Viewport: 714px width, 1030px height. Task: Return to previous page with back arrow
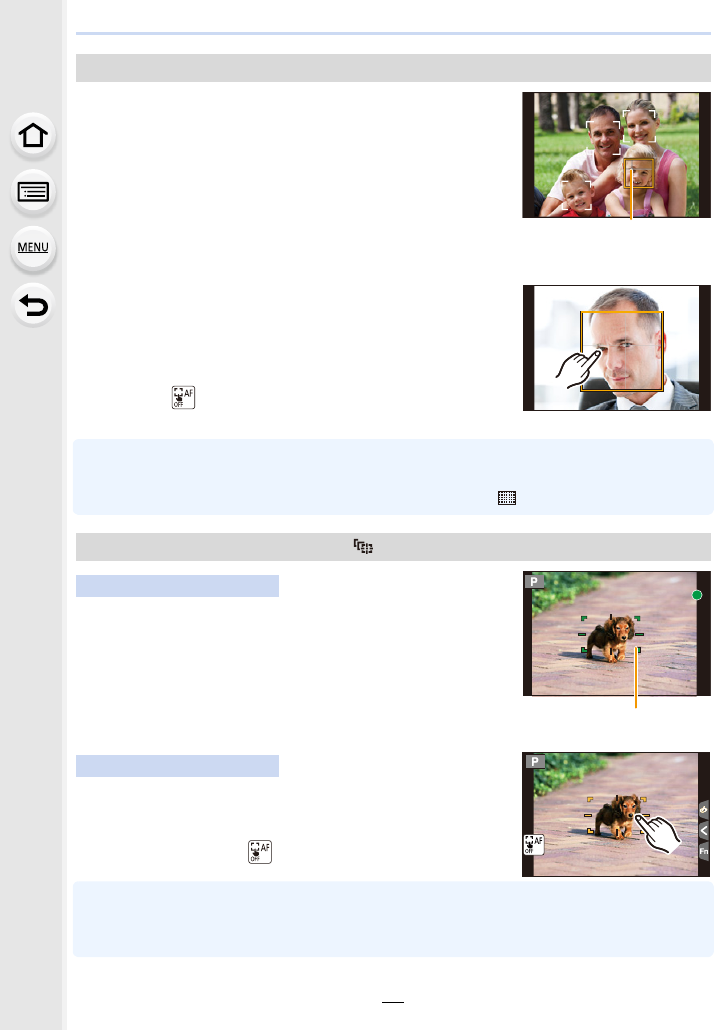point(33,305)
